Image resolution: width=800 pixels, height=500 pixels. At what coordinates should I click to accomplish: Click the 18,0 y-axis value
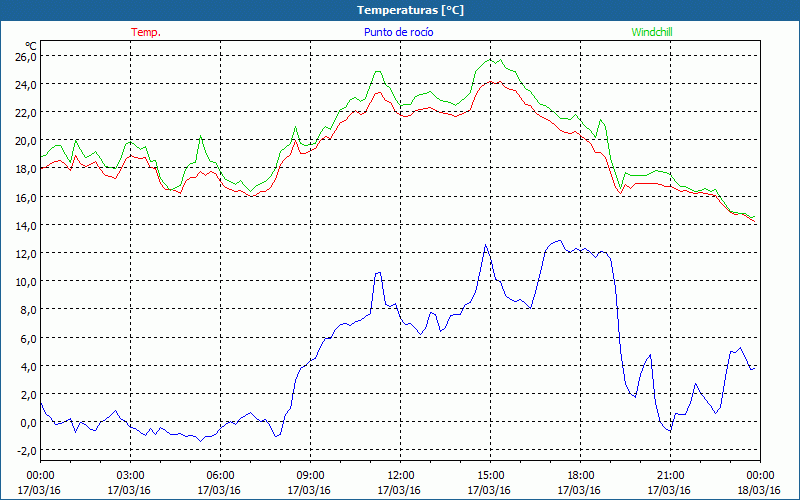25,169
